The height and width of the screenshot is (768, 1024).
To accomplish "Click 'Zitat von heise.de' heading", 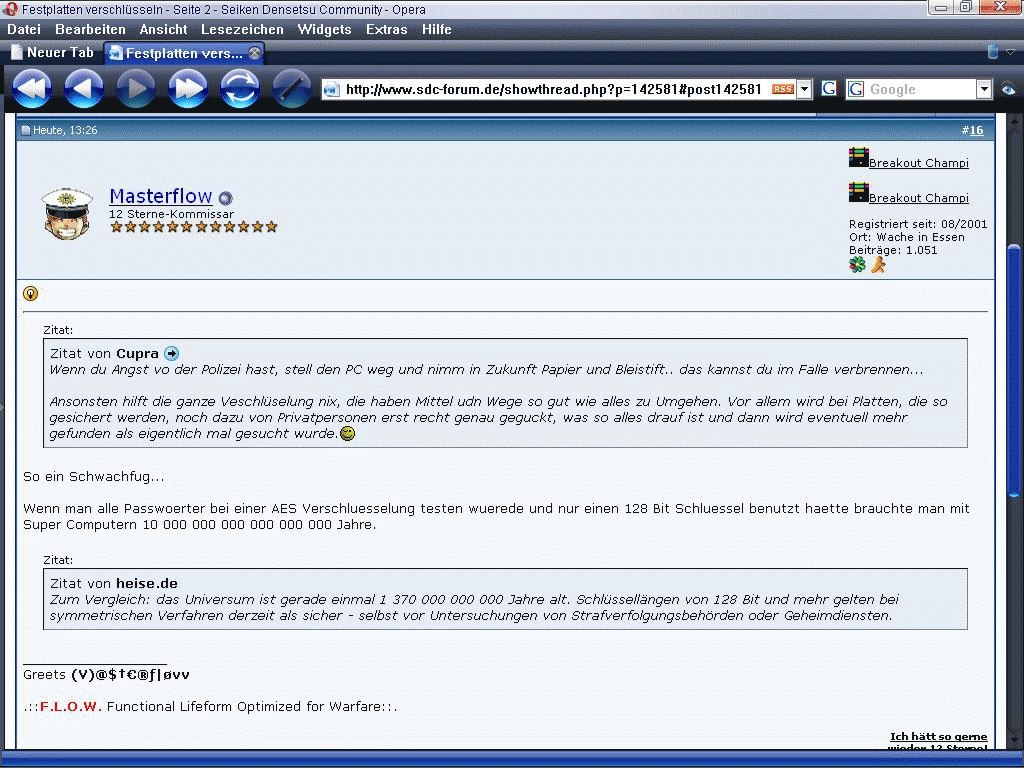I will [x=114, y=583].
